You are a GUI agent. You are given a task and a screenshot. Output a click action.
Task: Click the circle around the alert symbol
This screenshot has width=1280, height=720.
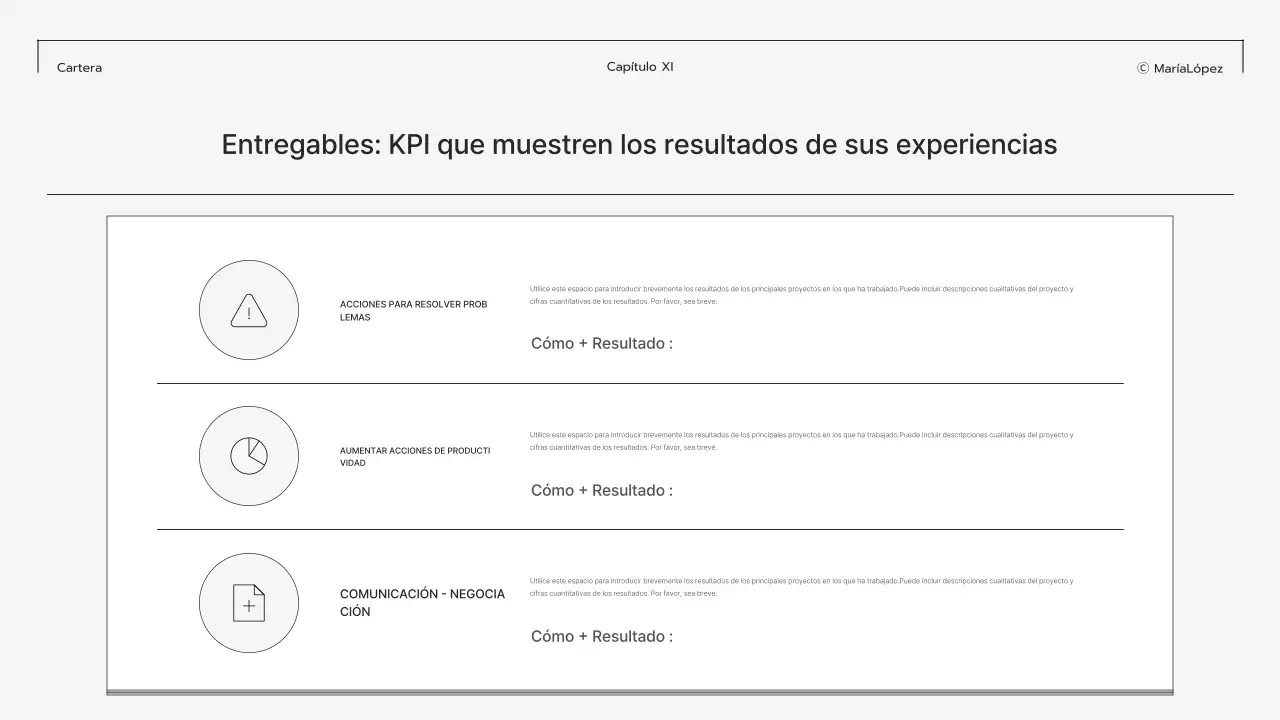[x=249, y=310]
